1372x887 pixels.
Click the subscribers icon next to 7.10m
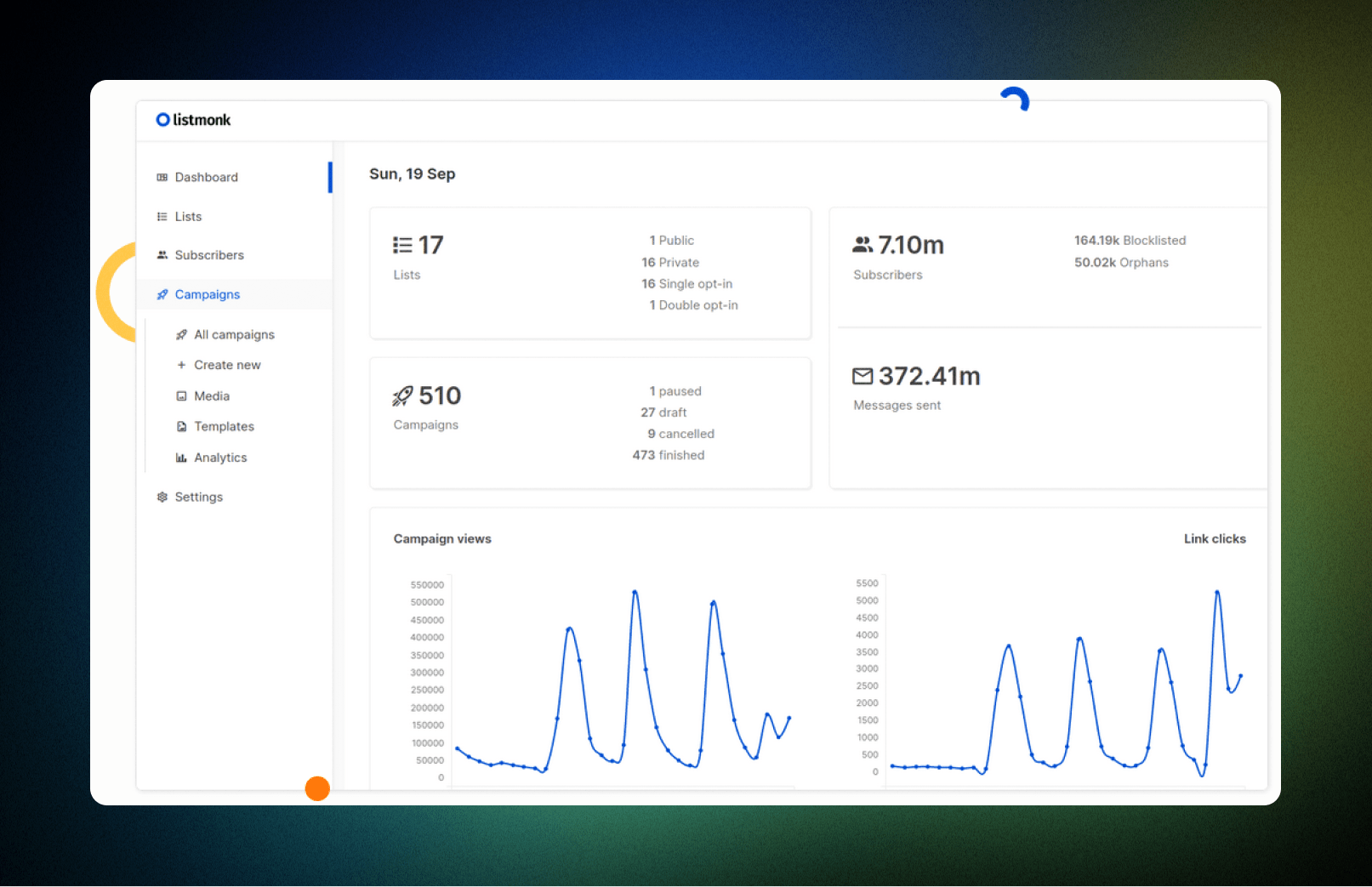pos(862,245)
